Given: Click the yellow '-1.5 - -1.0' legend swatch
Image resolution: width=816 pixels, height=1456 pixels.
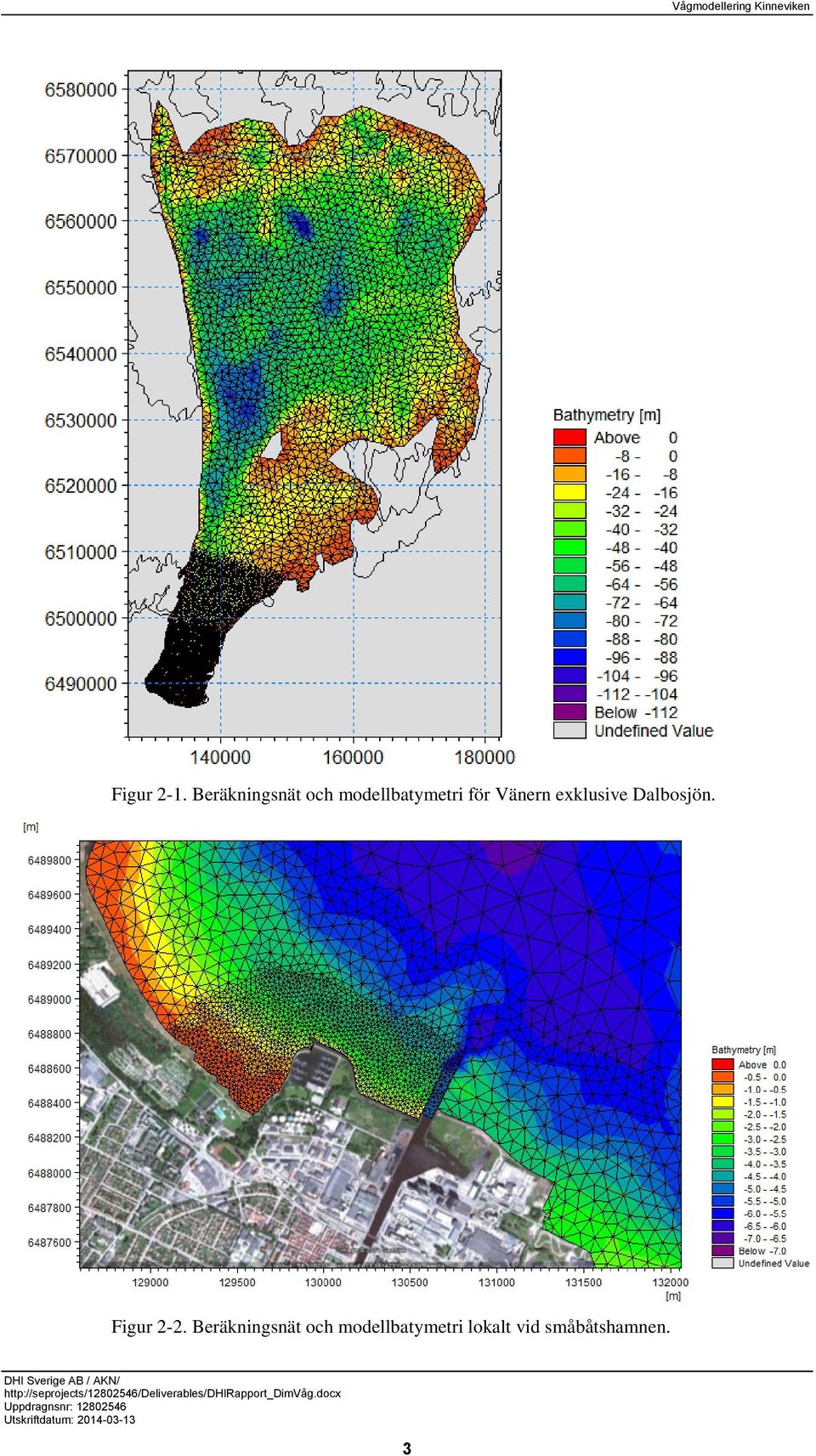Looking at the screenshot, I should 722,1102.
